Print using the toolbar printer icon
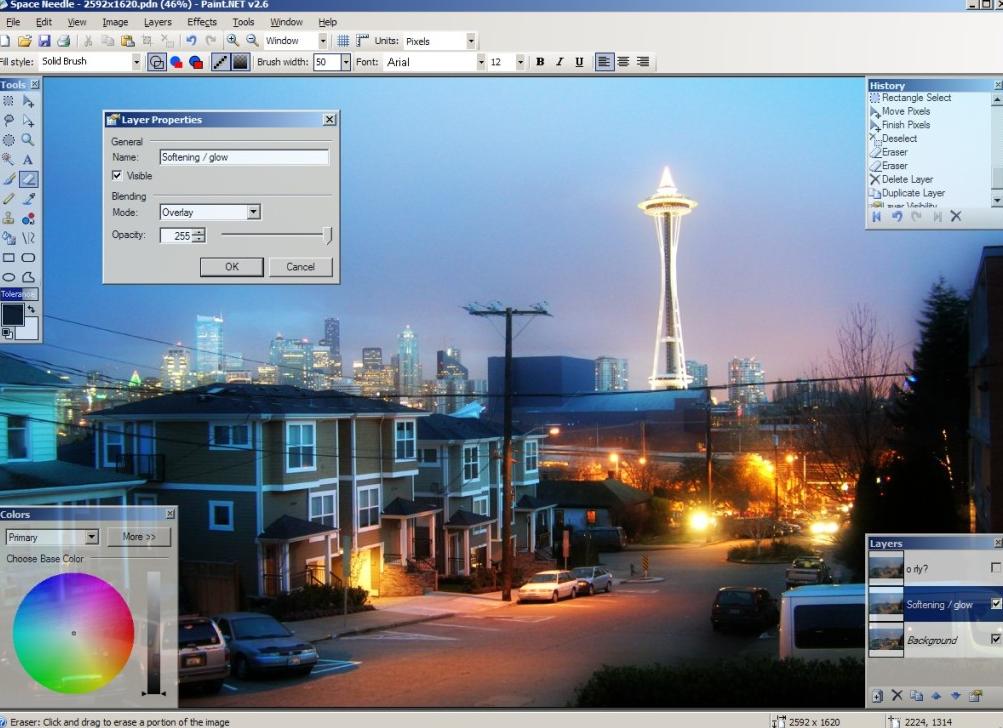Screen dimensions: 1003x728 (x=63, y=41)
